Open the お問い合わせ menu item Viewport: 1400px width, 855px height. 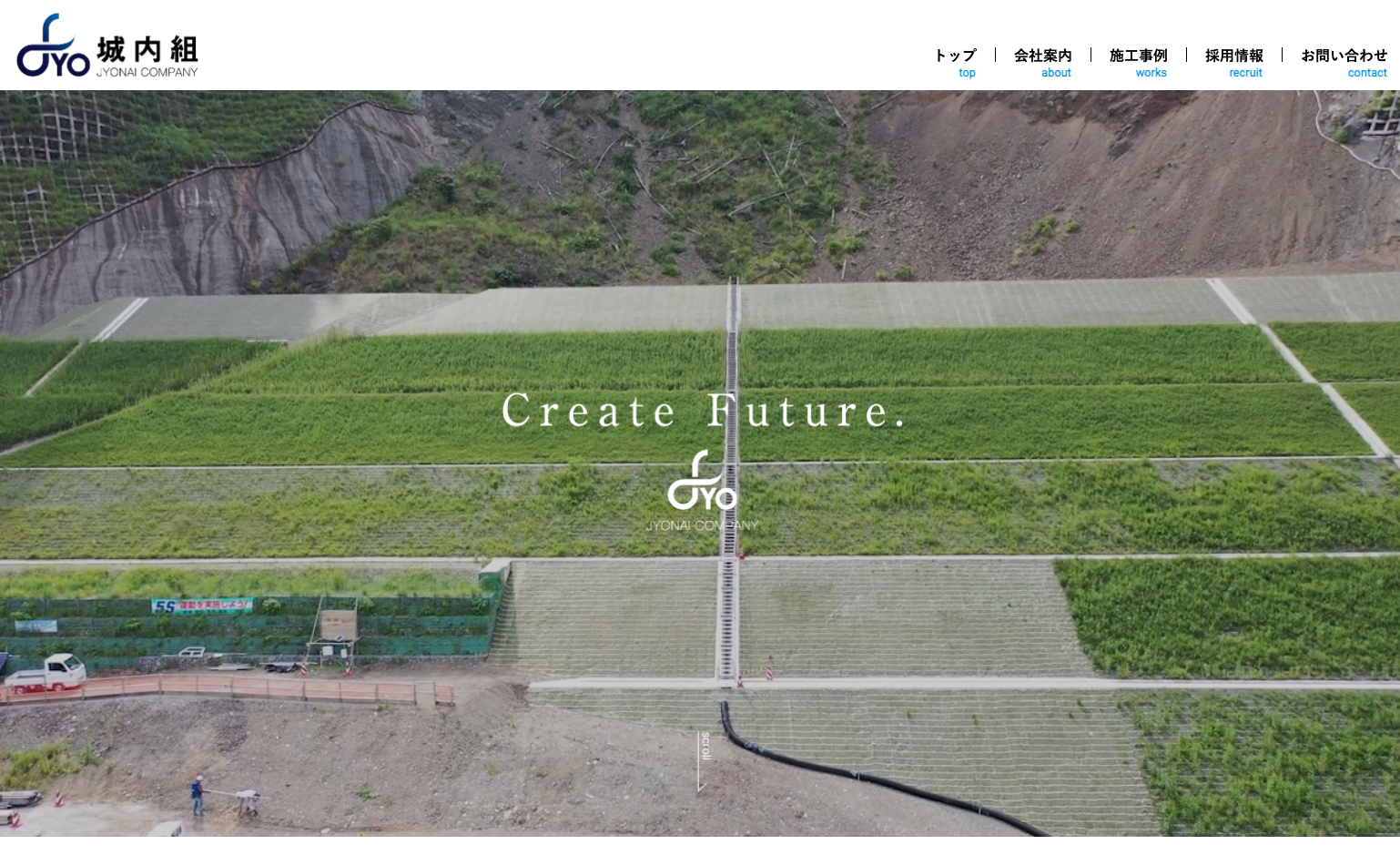(1344, 56)
